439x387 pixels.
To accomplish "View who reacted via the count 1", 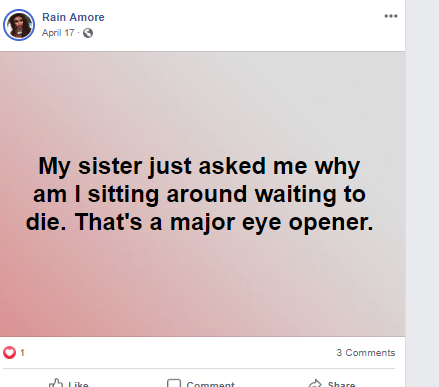I will [x=22, y=353].
